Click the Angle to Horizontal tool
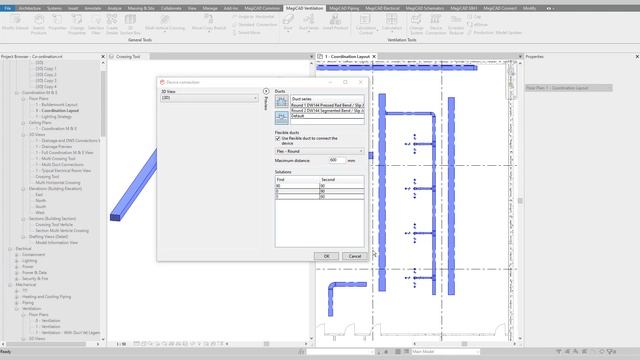 253,17
